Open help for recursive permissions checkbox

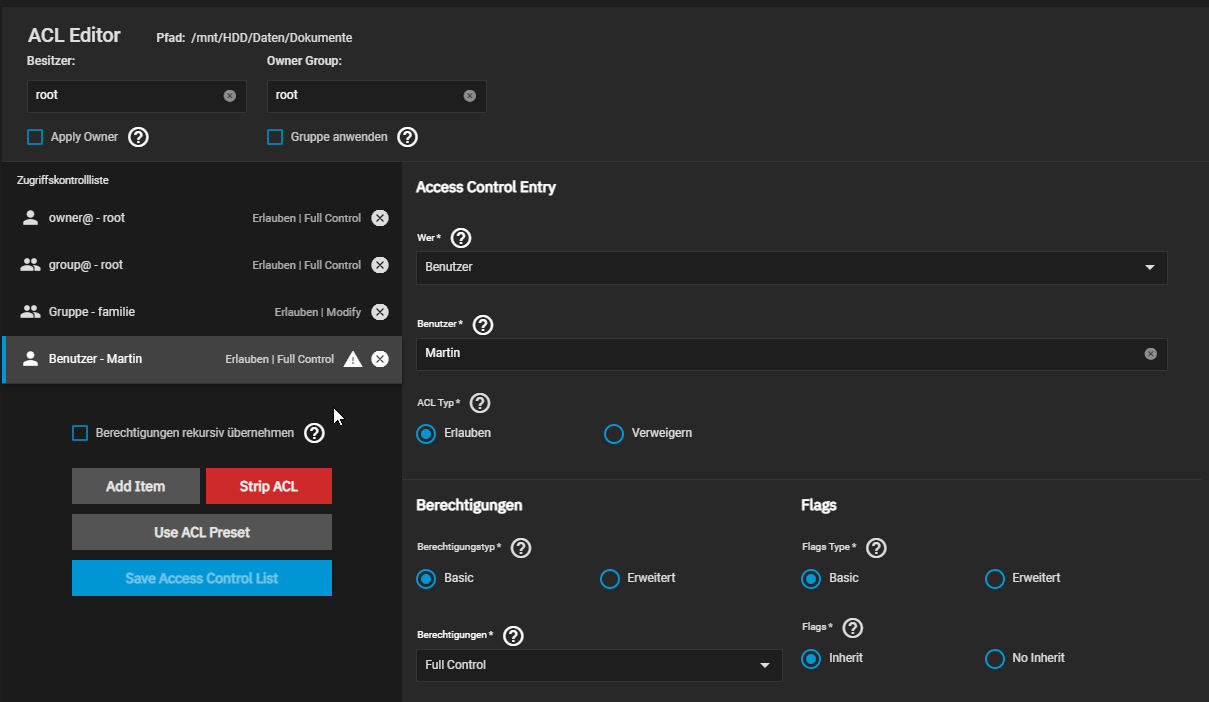point(314,433)
